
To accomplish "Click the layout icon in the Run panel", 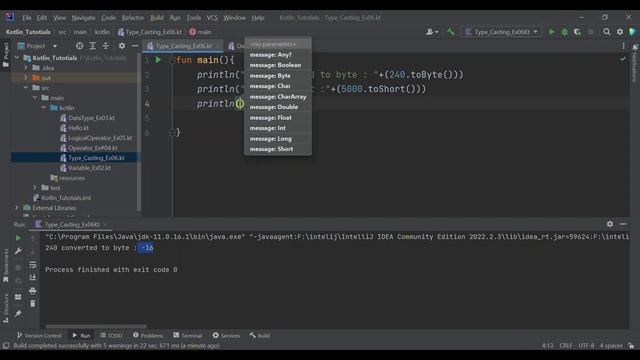I will [18, 297].
